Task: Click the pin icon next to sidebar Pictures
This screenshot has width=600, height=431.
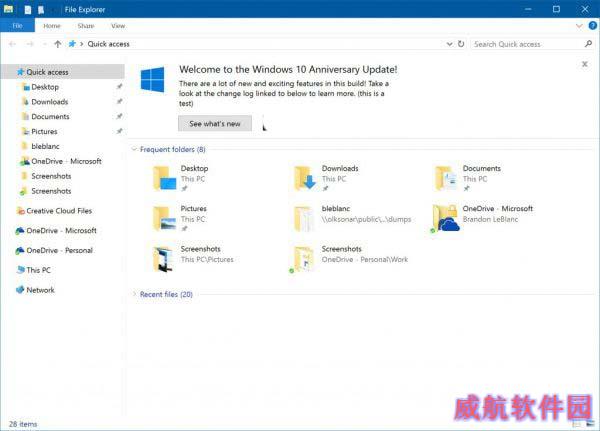Action: [x=119, y=131]
